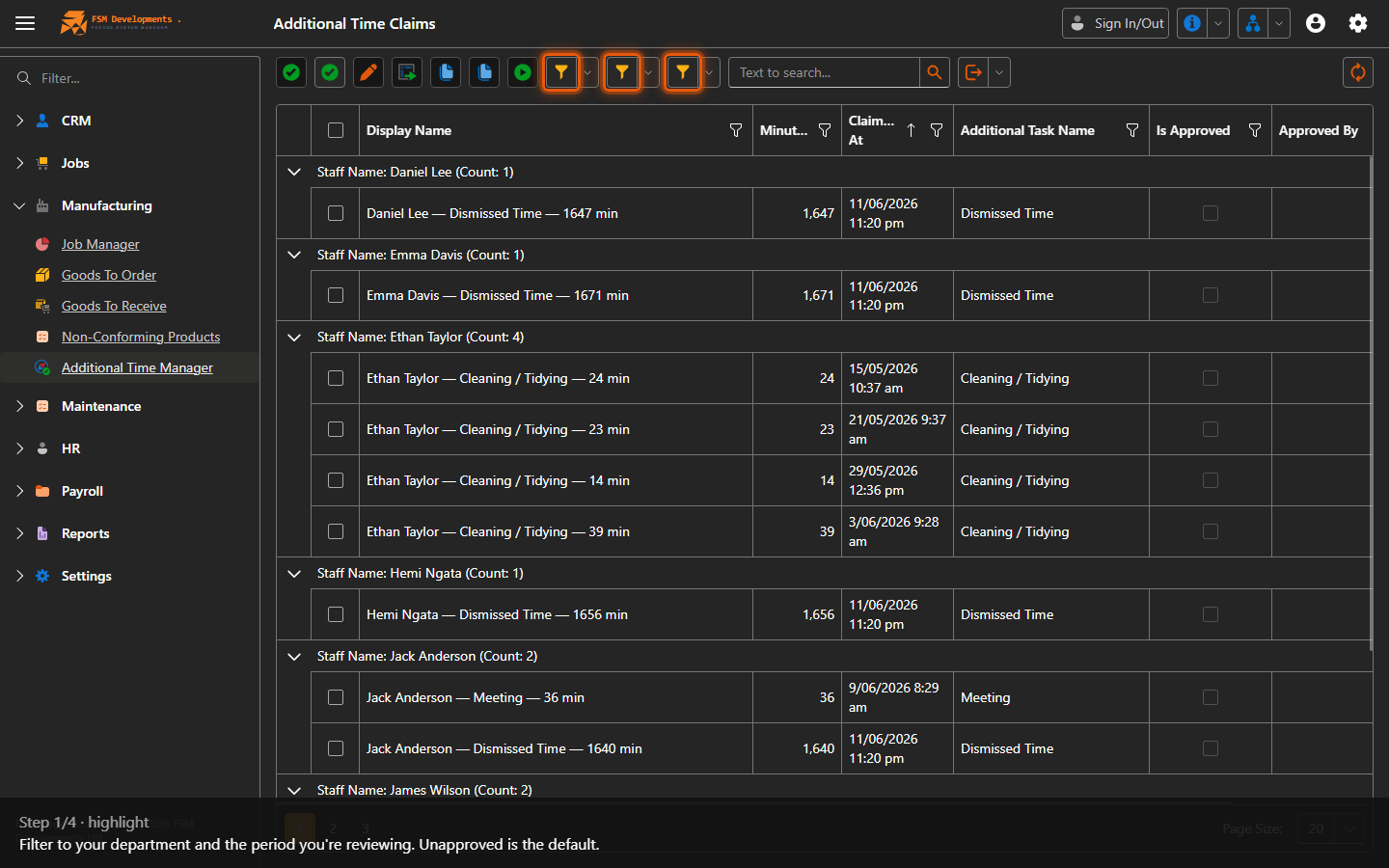Click the middle highlighted filter funnel button
The width and height of the screenshot is (1389, 868).
tap(622, 72)
